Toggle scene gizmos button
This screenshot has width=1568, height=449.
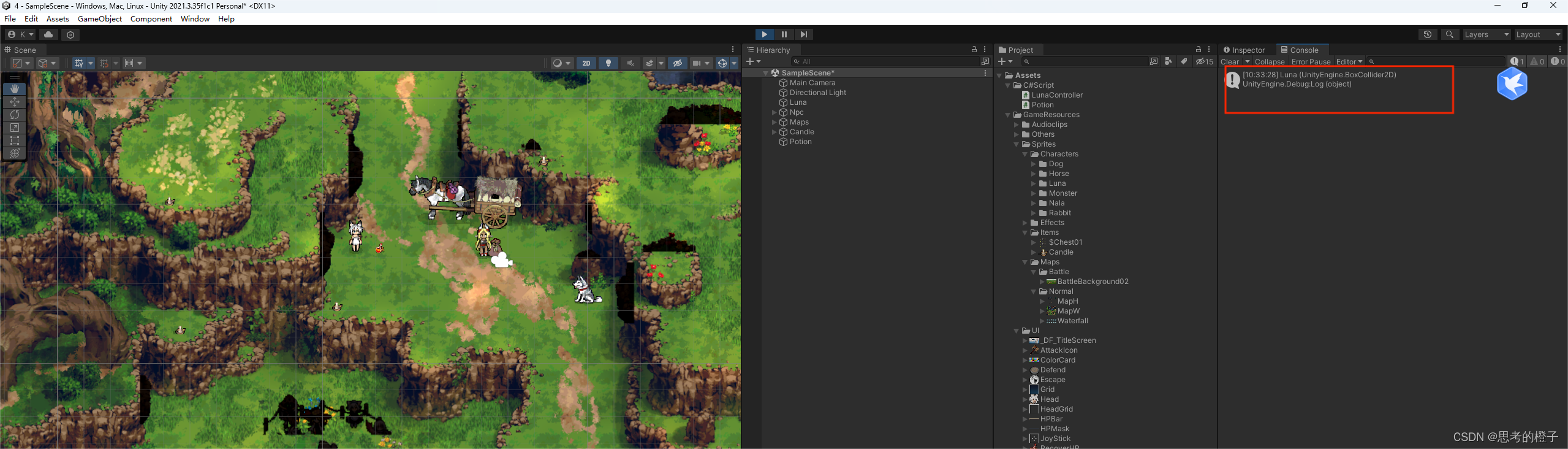722,63
